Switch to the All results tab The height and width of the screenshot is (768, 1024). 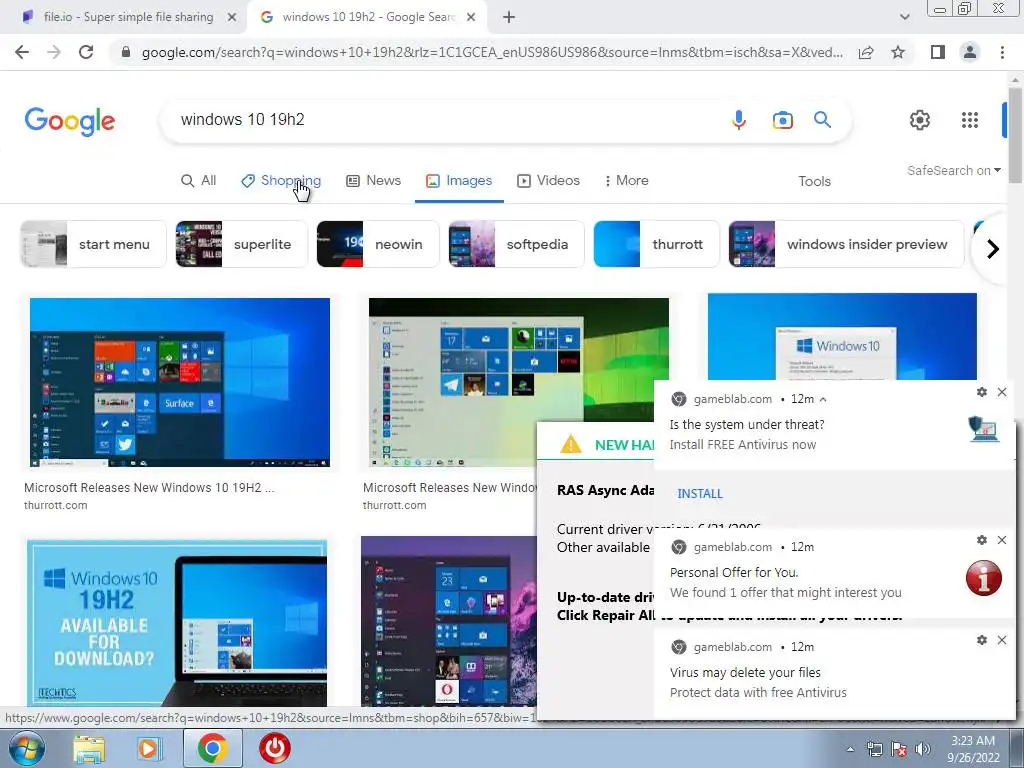[199, 181]
